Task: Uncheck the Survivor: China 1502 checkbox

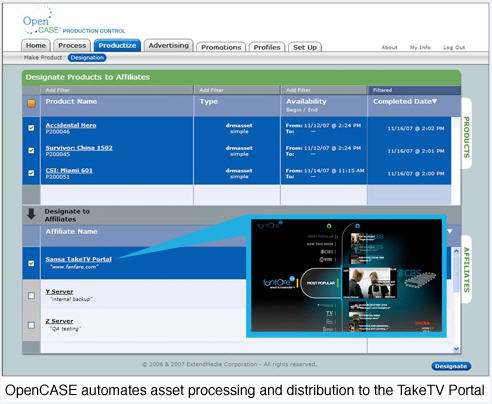Action: pyautogui.click(x=31, y=150)
